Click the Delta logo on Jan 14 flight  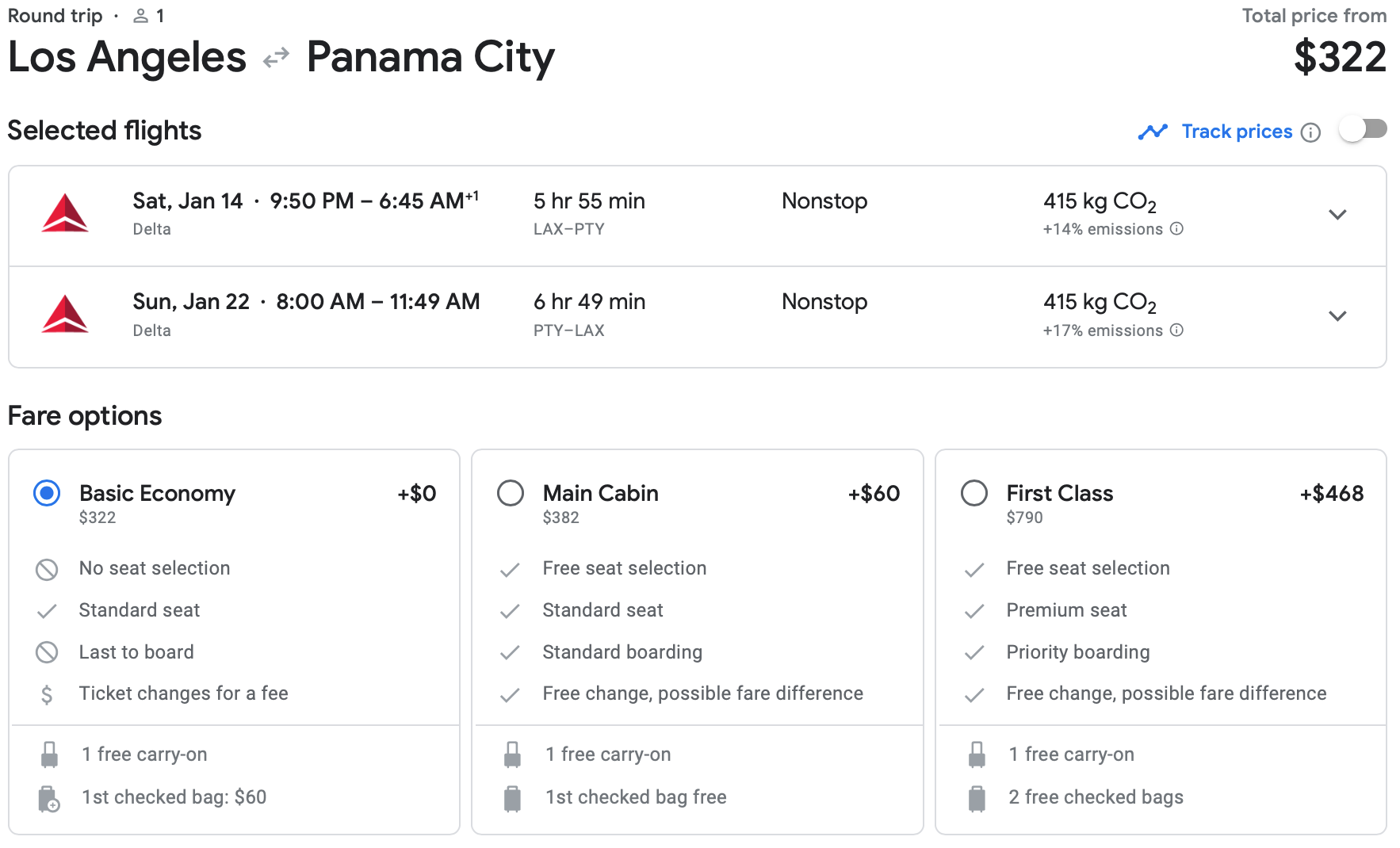[x=65, y=214]
